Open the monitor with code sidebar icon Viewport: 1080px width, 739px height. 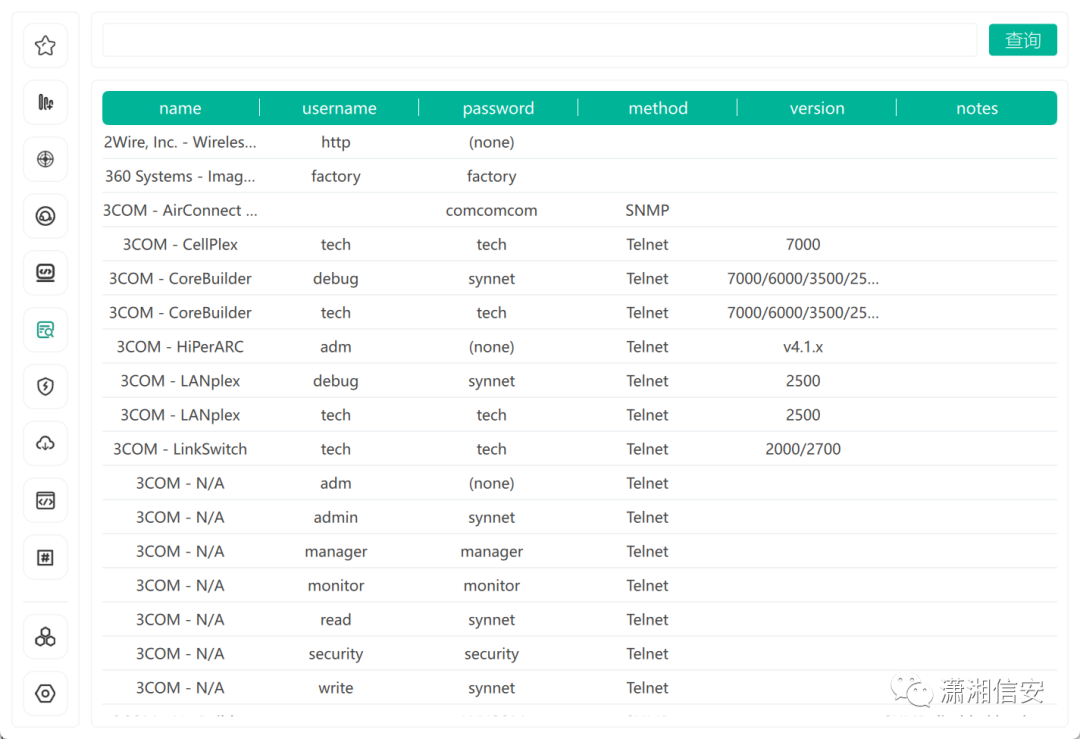45,273
